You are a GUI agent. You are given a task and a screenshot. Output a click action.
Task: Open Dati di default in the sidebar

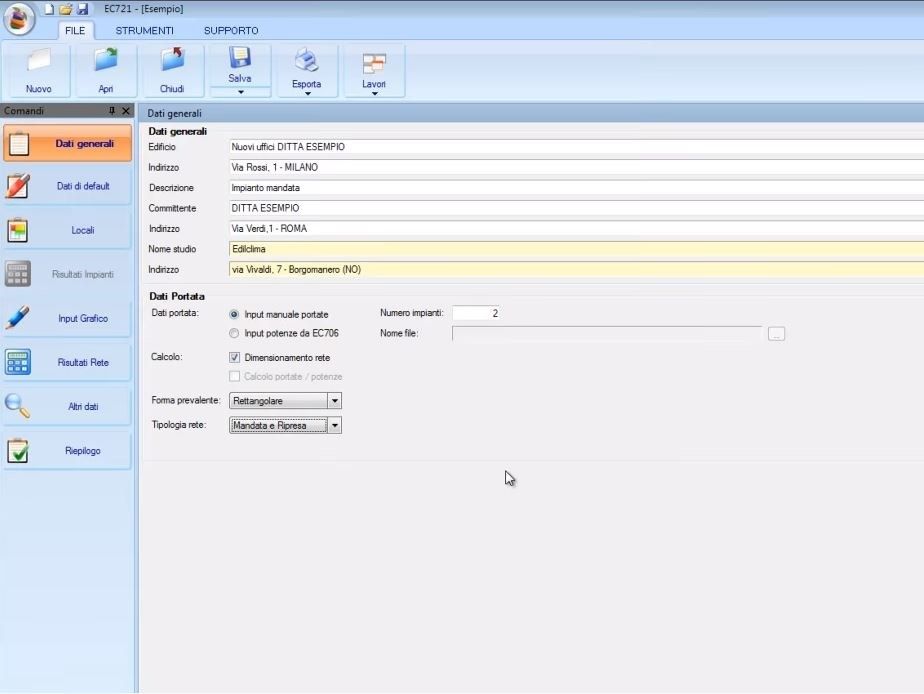[67, 186]
